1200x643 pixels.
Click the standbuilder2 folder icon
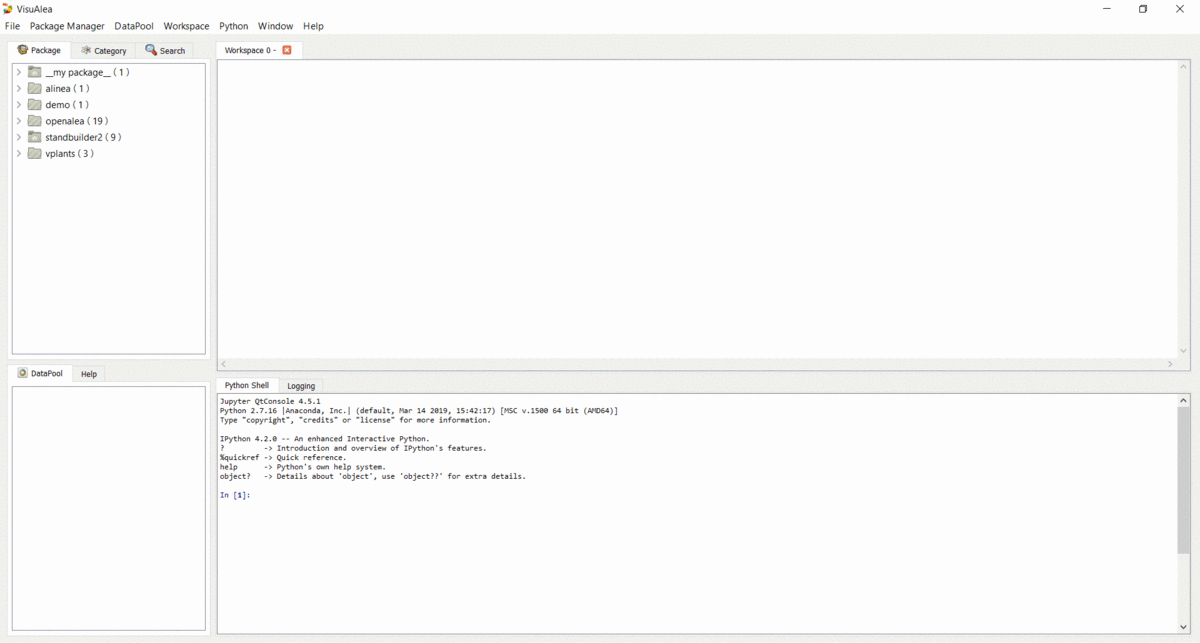click(x=35, y=137)
